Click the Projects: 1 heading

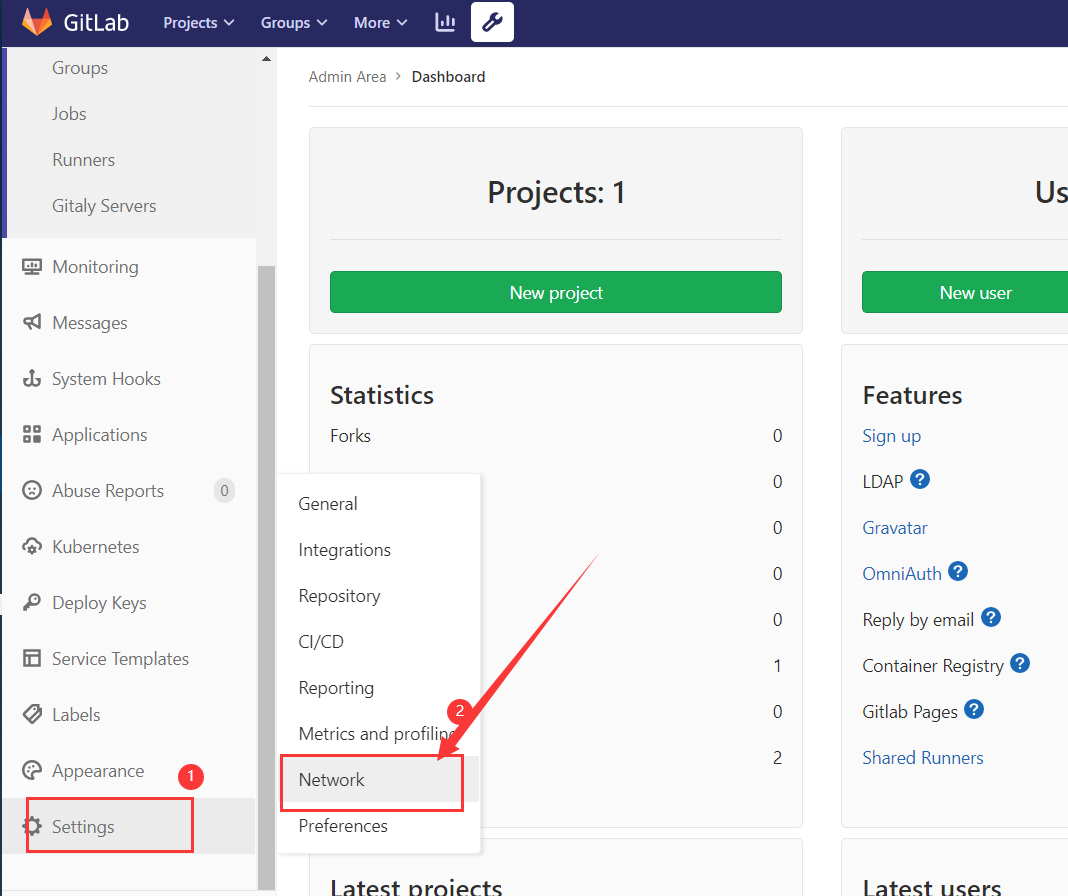tap(556, 192)
